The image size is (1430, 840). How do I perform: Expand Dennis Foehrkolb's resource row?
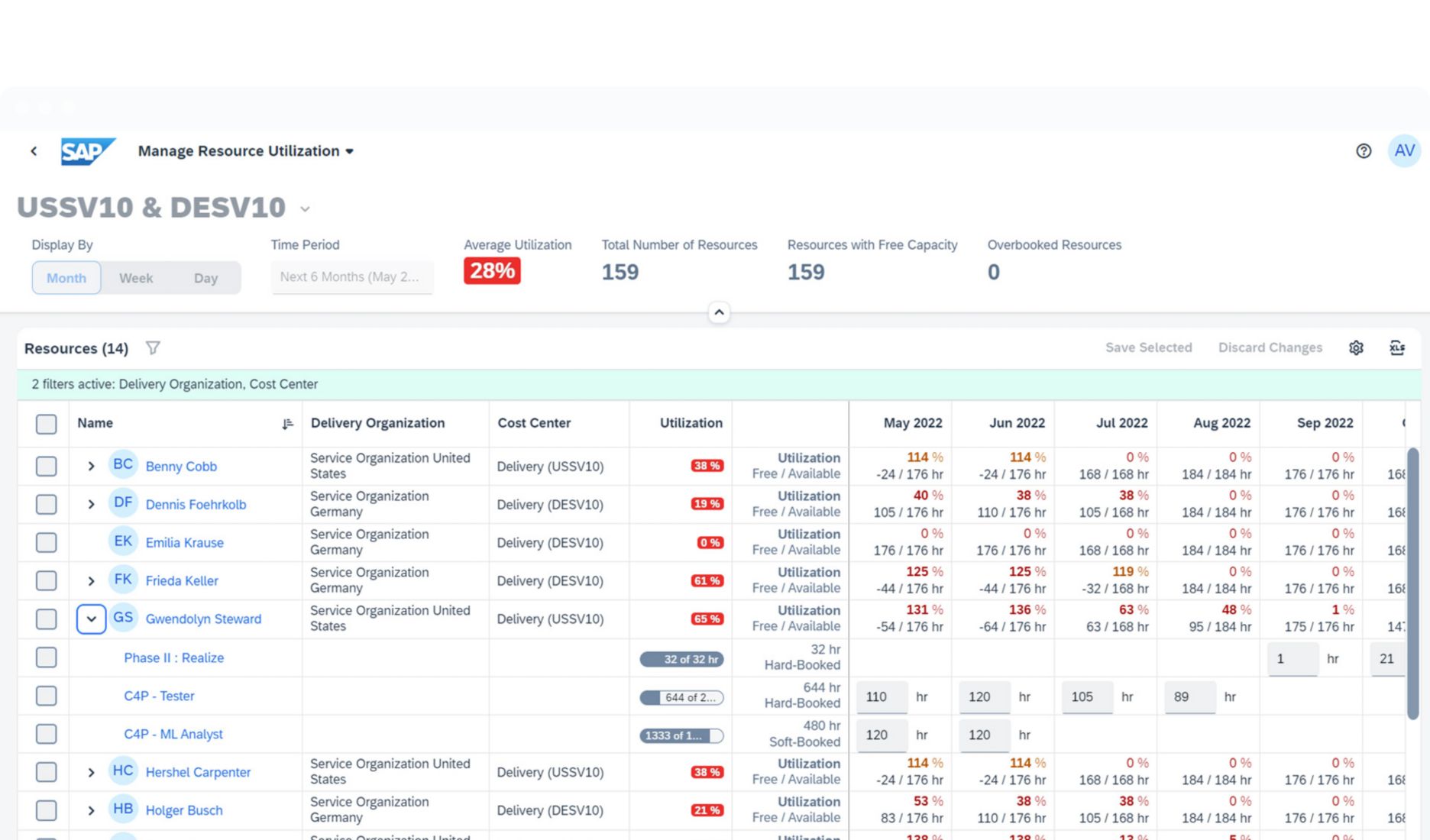[91, 504]
